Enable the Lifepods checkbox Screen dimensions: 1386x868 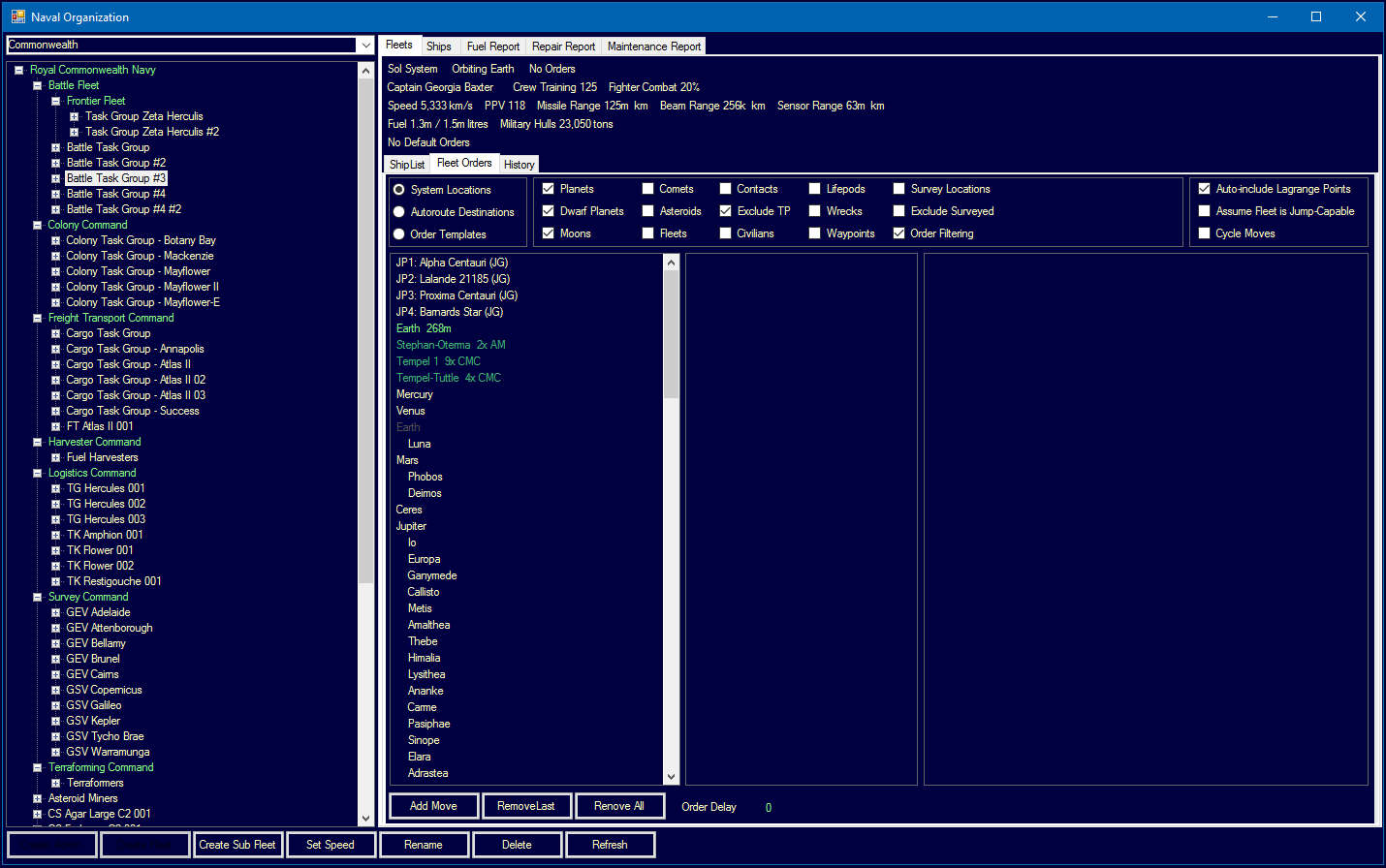(x=814, y=189)
